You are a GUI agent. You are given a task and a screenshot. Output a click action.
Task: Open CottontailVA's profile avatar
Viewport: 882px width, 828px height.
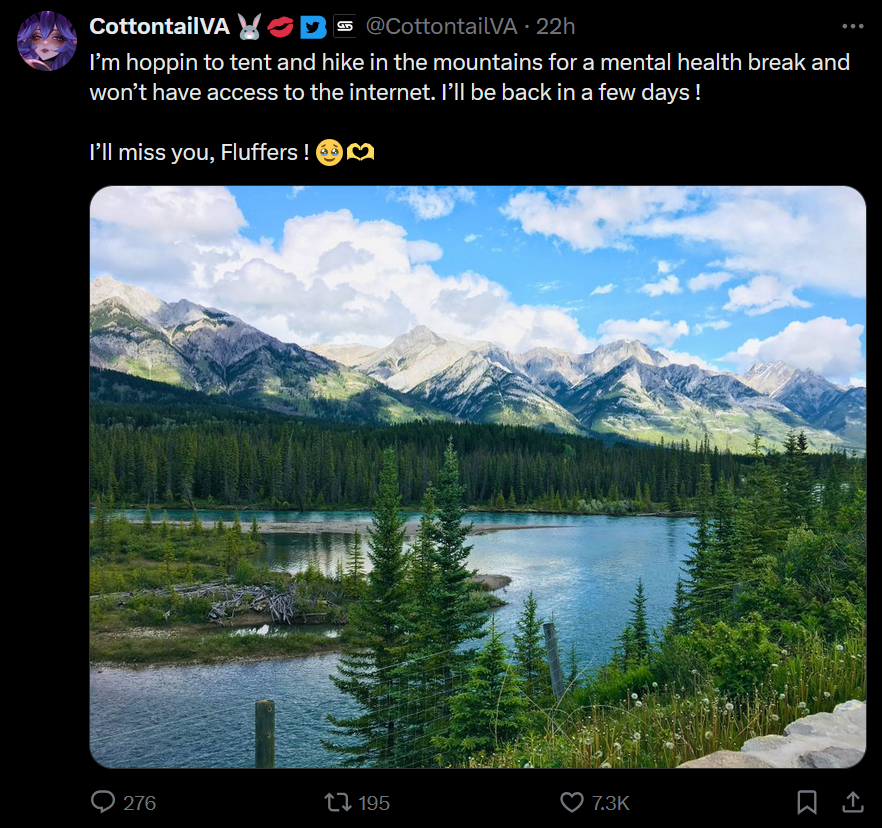[x=46, y=41]
